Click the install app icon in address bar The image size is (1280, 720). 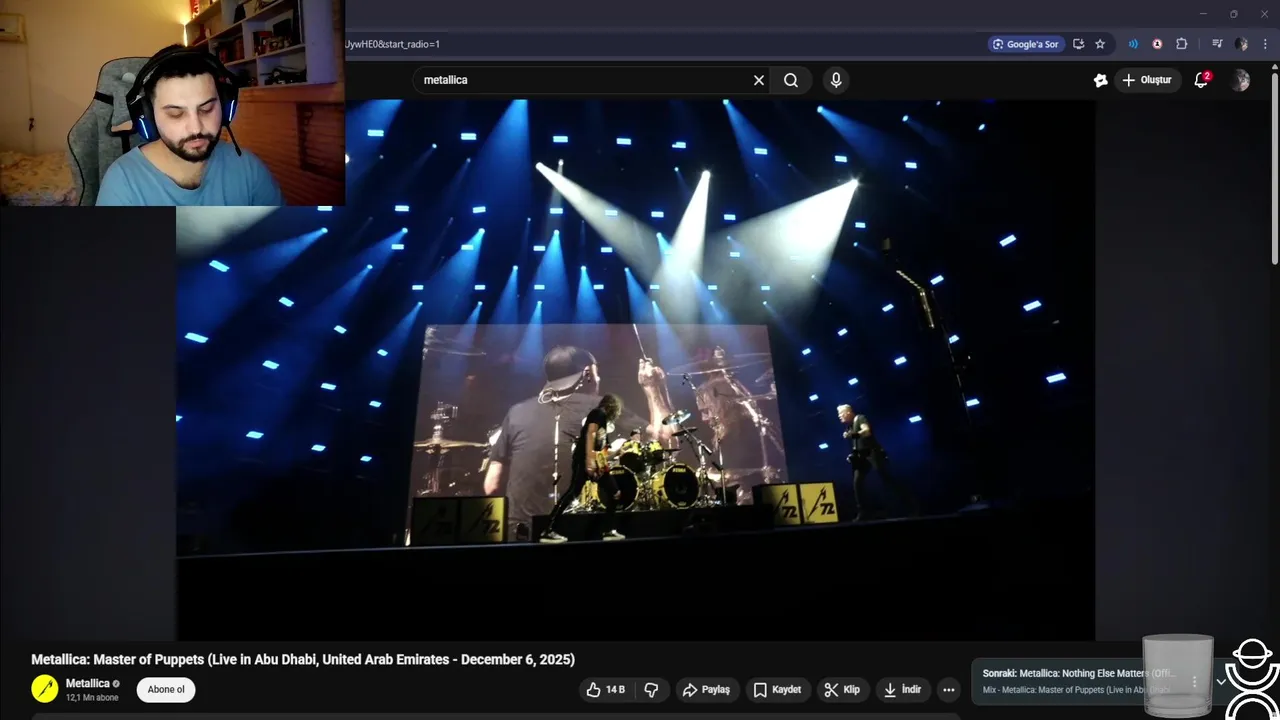tap(1078, 44)
